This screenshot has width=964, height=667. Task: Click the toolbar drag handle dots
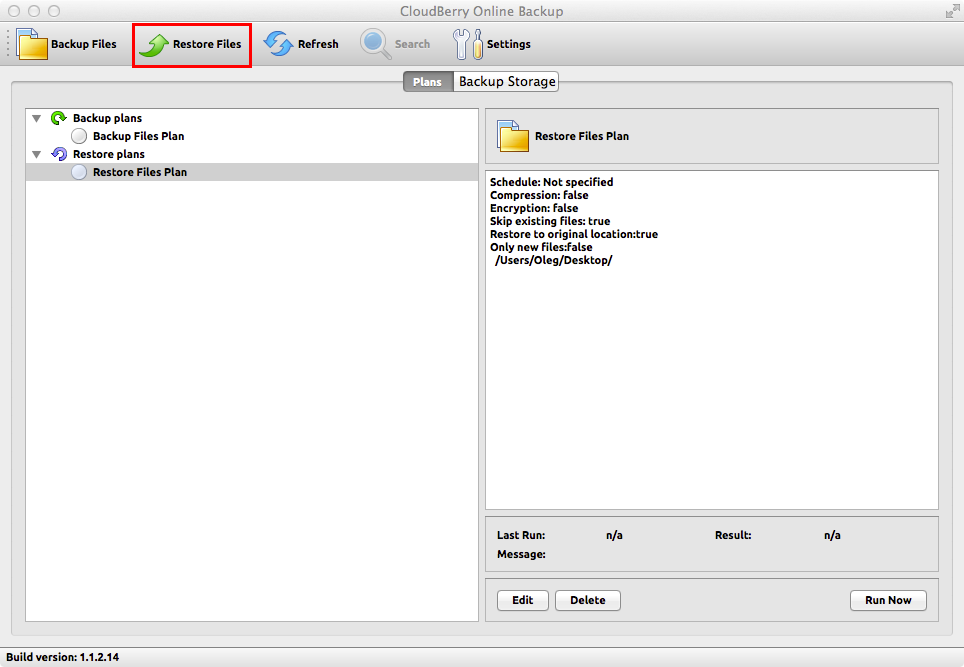click(7, 44)
